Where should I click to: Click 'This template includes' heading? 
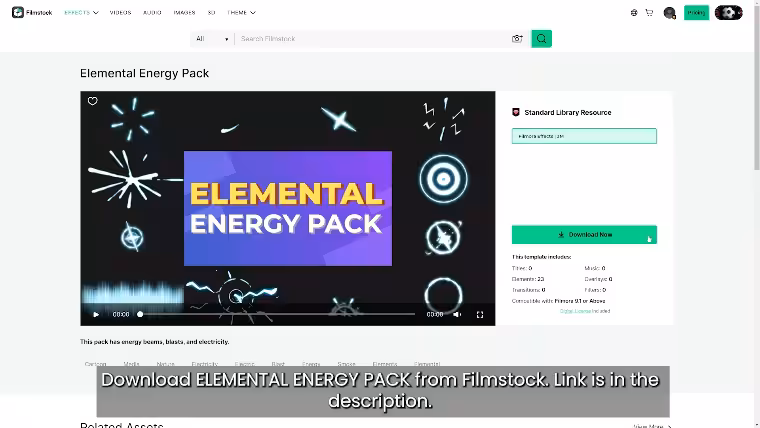[541, 257]
